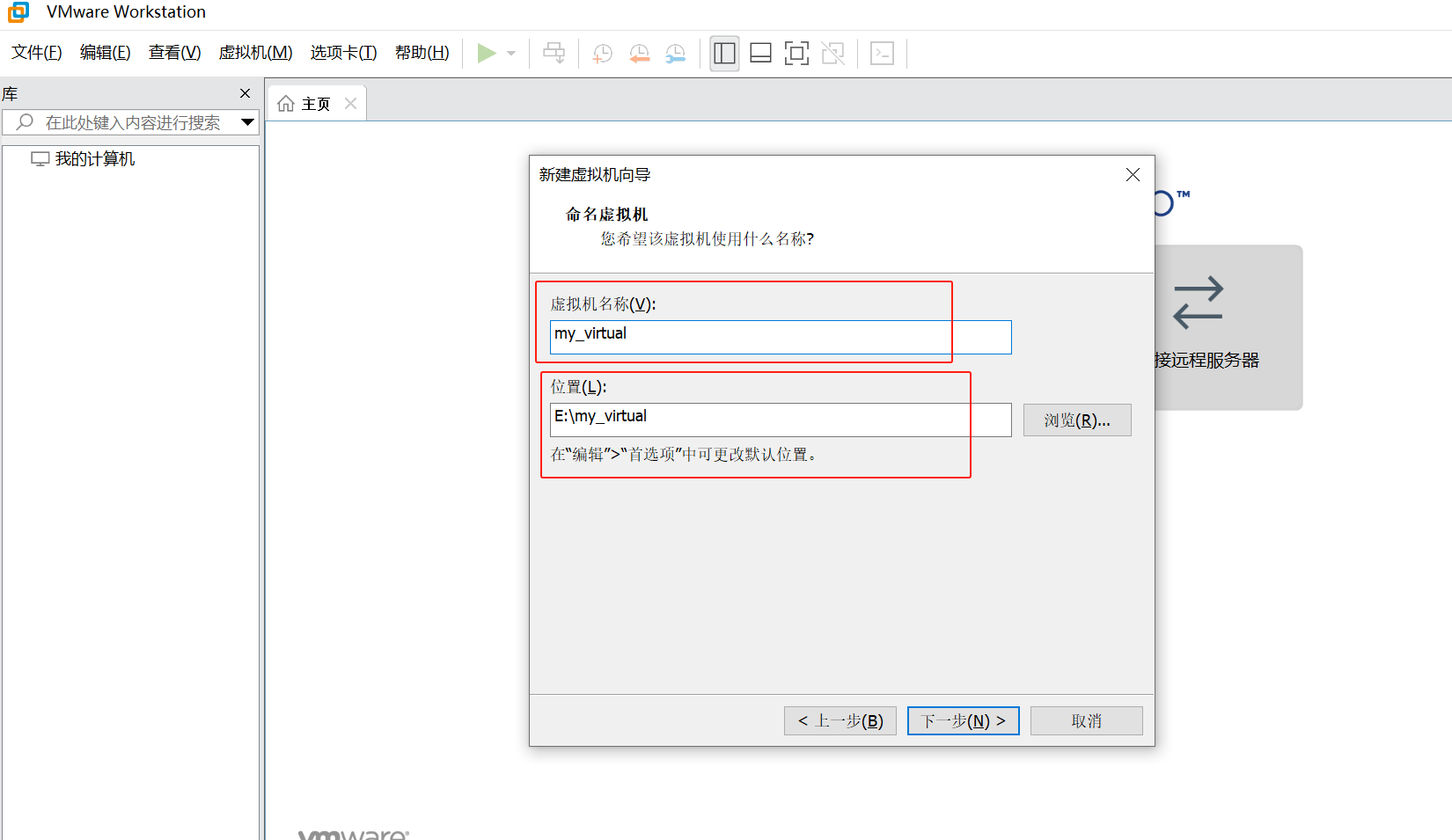Open the 查看(V) menu
Screen dimensions: 1452x840
[175, 53]
